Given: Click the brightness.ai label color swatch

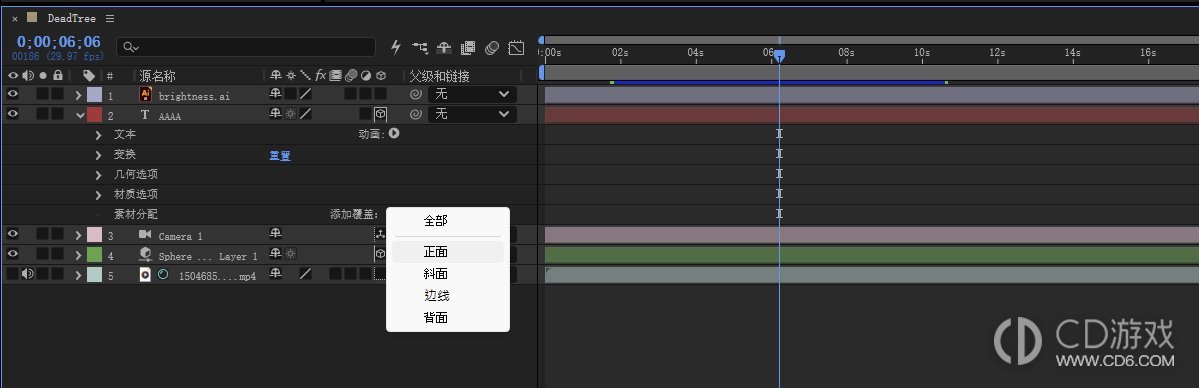Looking at the screenshot, I should click(94, 95).
